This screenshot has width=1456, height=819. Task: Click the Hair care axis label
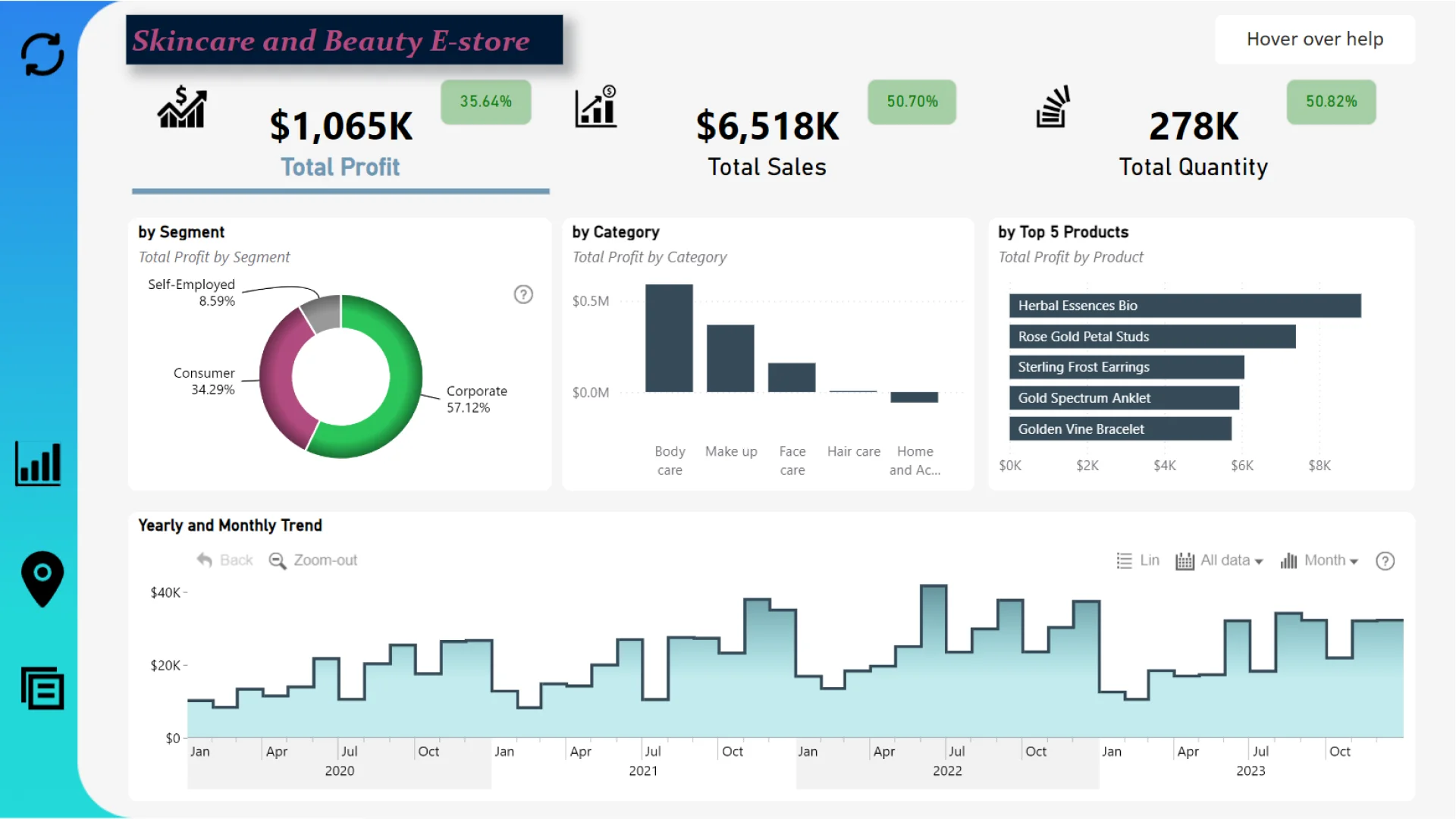(x=853, y=452)
